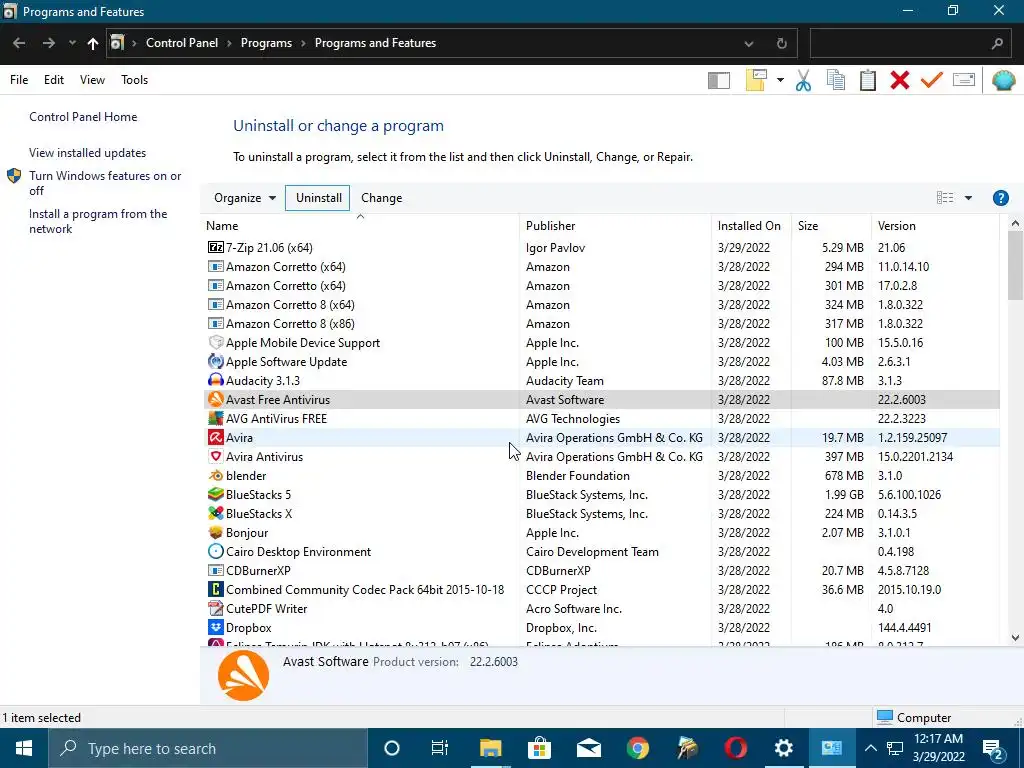The height and width of the screenshot is (768, 1024).
Task: Open the View menu
Action: (x=92, y=80)
